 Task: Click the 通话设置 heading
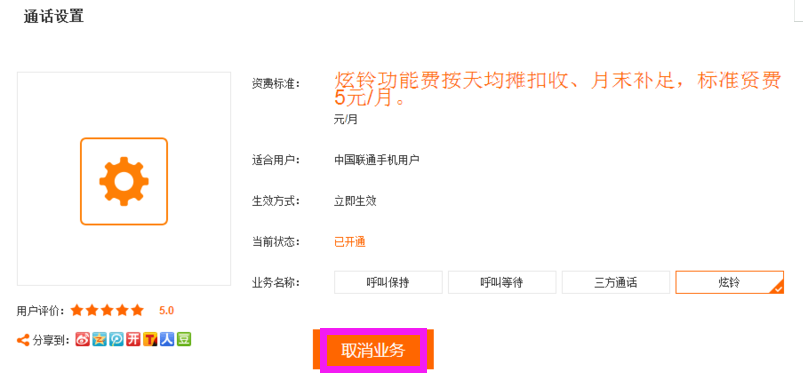(x=54, y=16)
